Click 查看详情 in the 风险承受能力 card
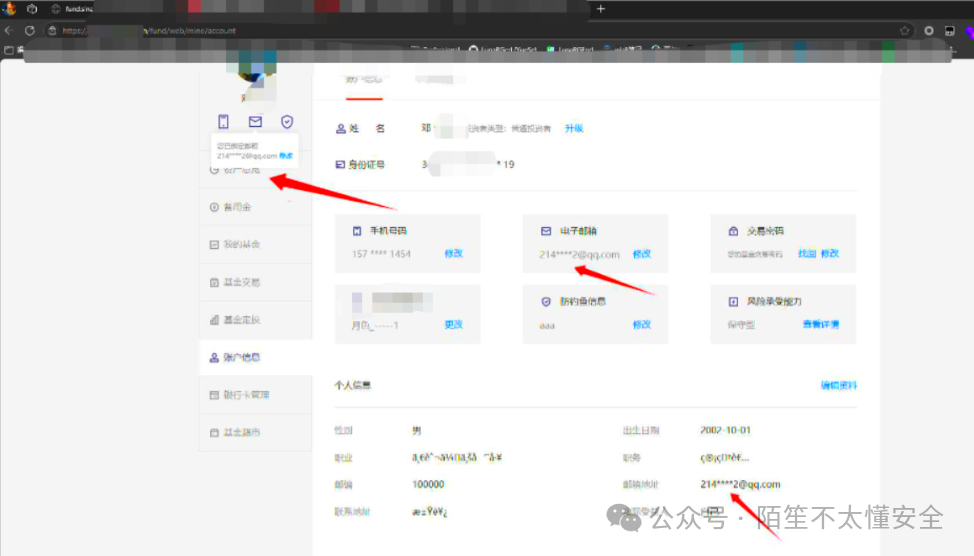 pos(821,324)
